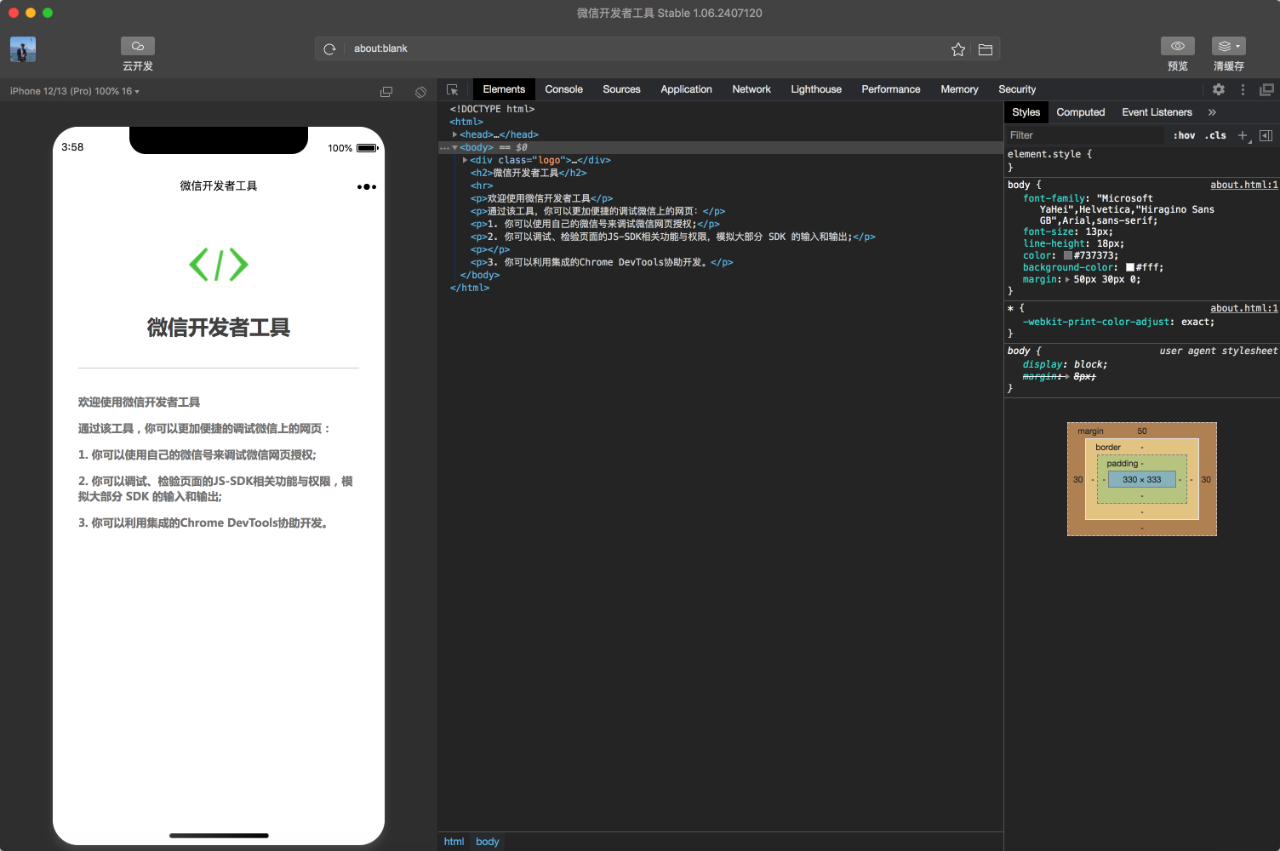Open the 云开发 cloud development button

coord(138,46)
